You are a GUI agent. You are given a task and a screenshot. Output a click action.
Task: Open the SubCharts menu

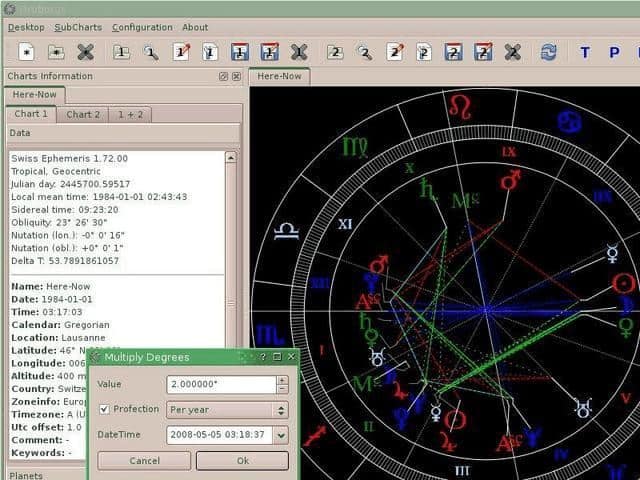click(78, 27)
